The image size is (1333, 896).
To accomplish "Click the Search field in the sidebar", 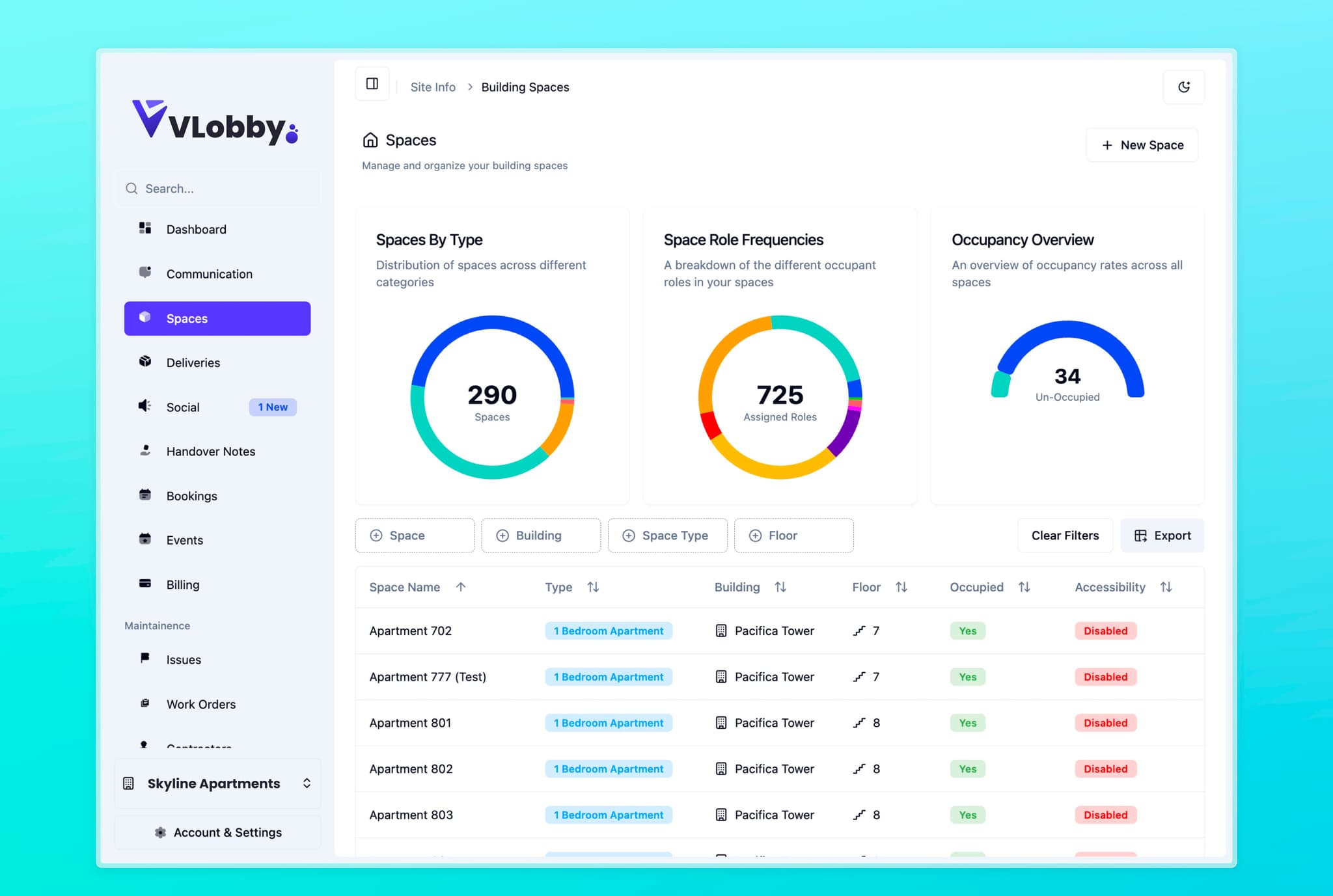I will click(x=217, y=188).
